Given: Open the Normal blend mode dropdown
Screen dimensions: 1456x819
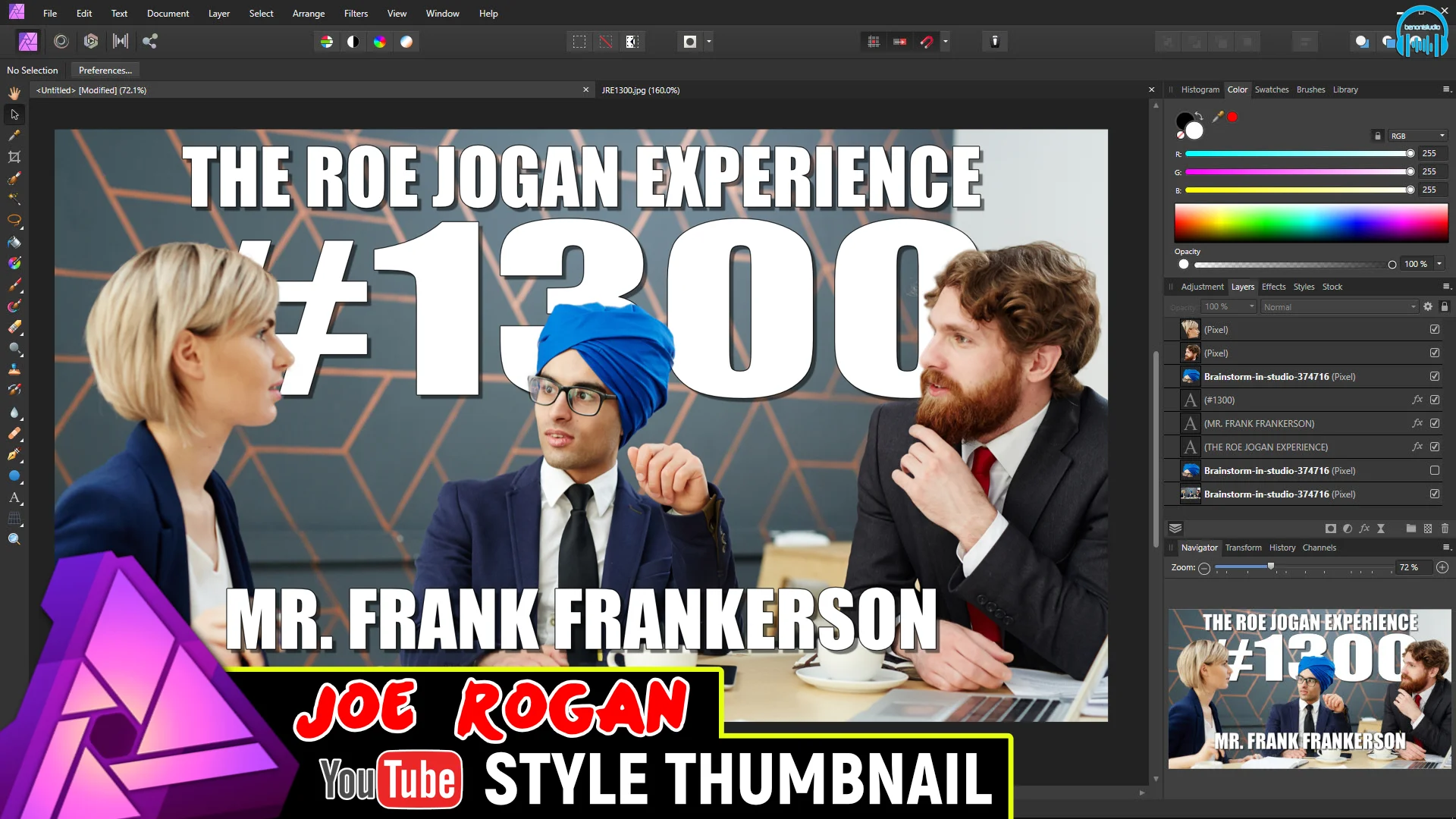Looking at the screenshot, I should coord(1339,306).
